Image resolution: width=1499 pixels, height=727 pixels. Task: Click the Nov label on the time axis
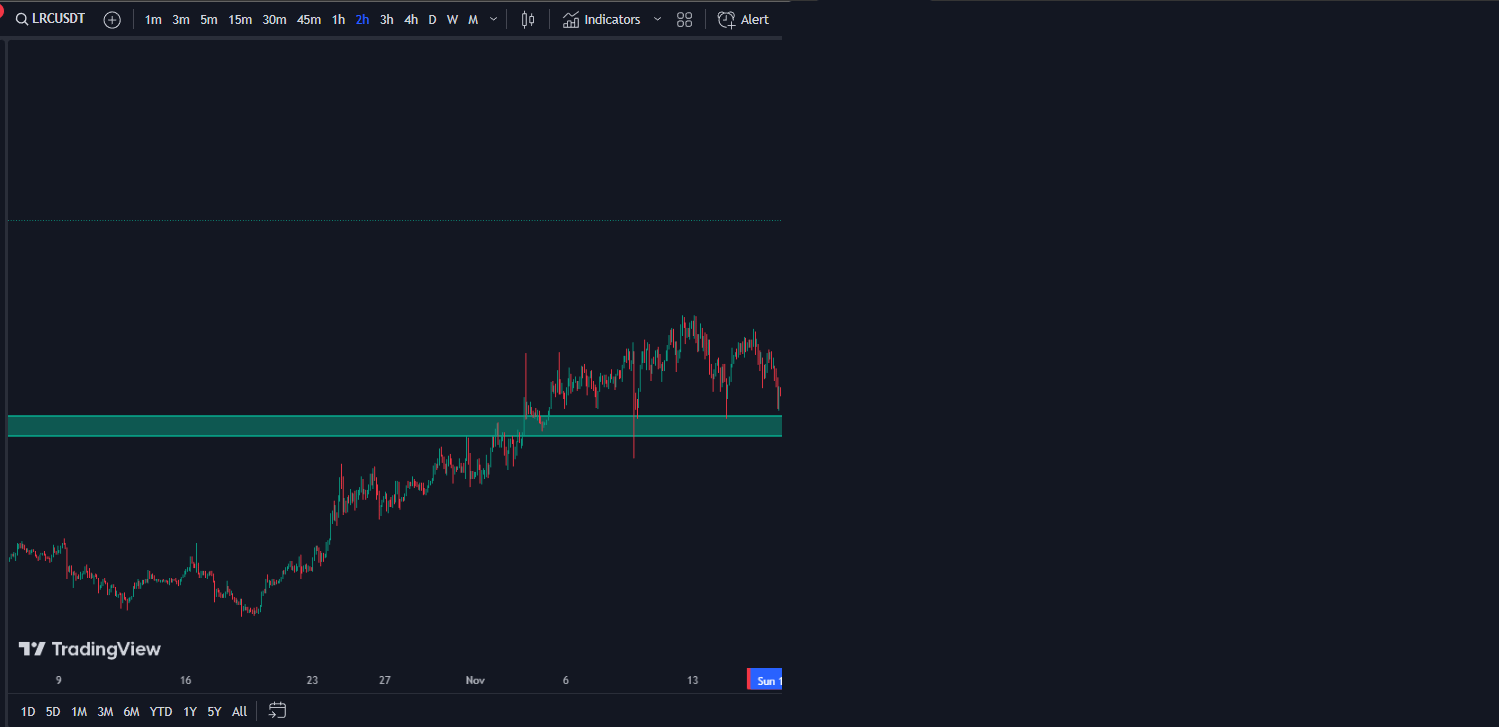point(475,680)
